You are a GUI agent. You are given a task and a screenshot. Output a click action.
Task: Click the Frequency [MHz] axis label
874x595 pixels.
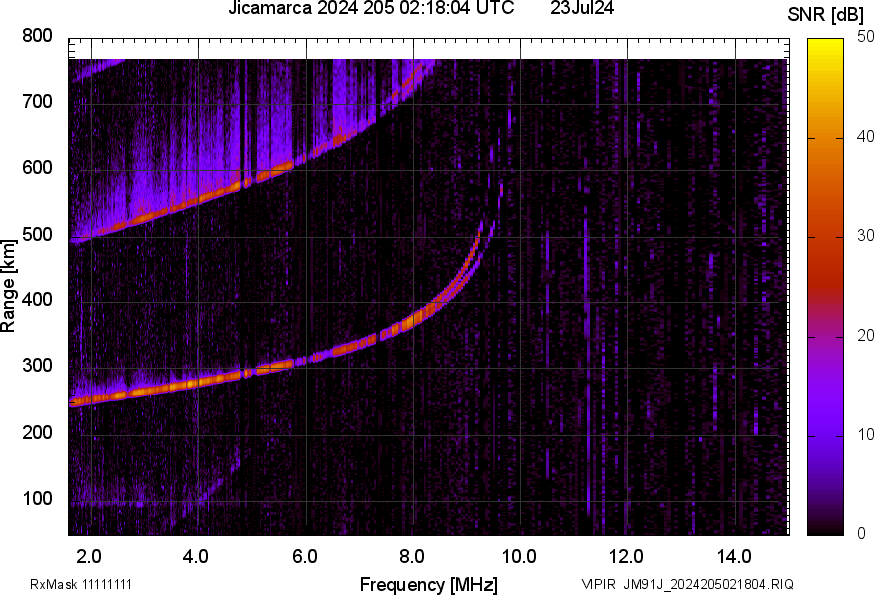[428, 584]
